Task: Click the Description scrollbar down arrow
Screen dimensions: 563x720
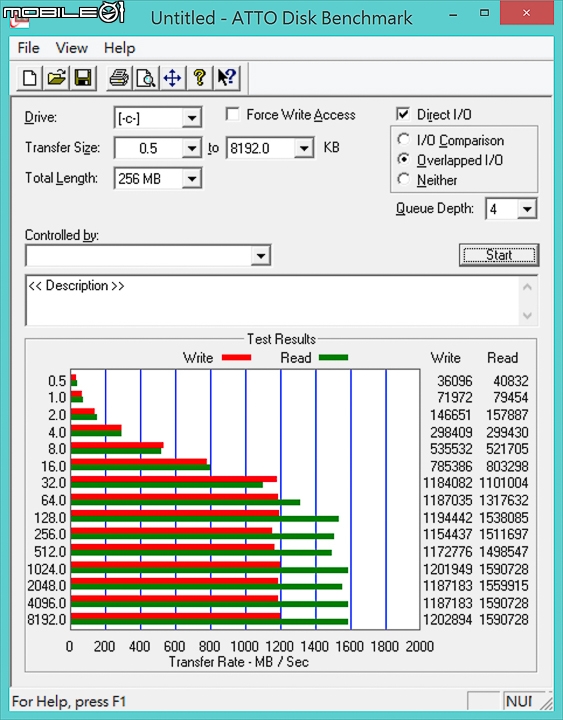Action: point(527,315)
